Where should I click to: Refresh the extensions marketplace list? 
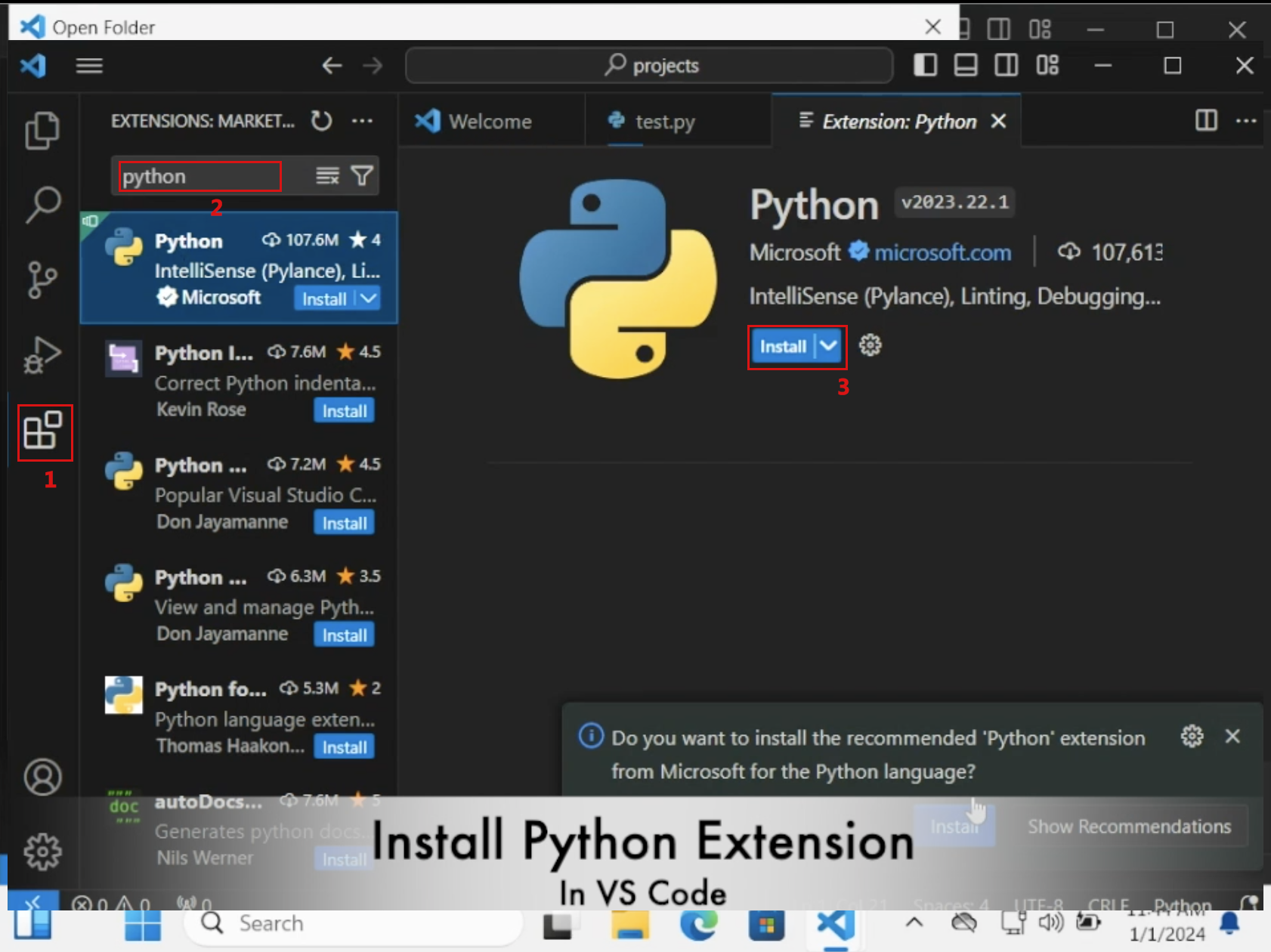tap(322, 121)
